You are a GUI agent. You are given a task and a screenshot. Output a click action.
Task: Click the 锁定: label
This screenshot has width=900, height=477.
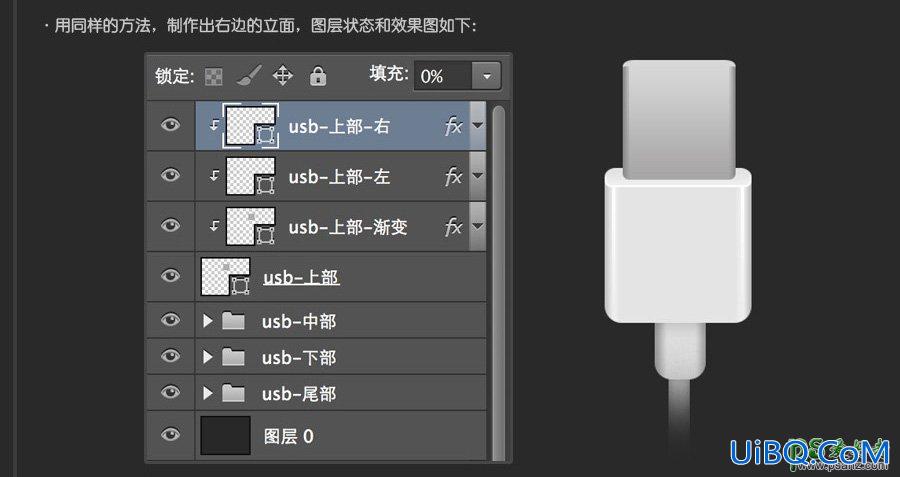[175, 76]
